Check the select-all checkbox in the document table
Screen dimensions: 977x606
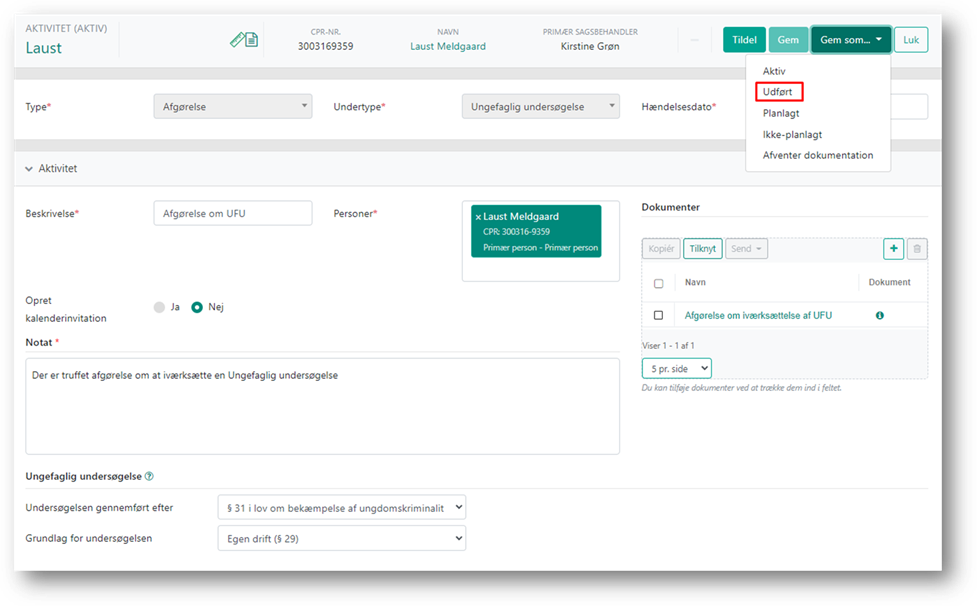(658, 283)
